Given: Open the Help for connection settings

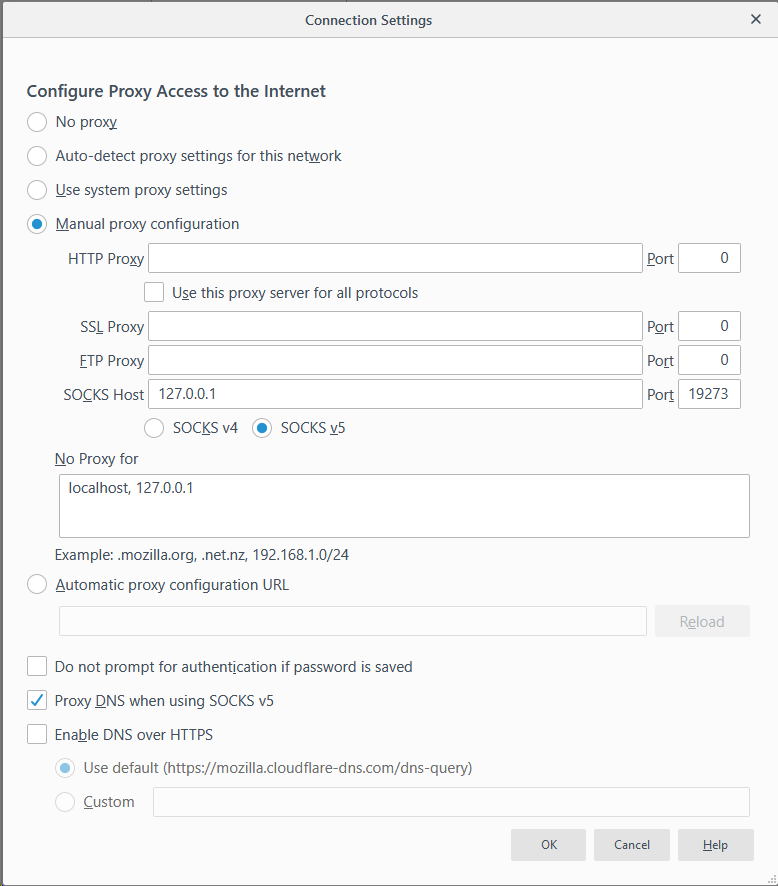Looking at the screenshot, I should [x=715, y=844].
